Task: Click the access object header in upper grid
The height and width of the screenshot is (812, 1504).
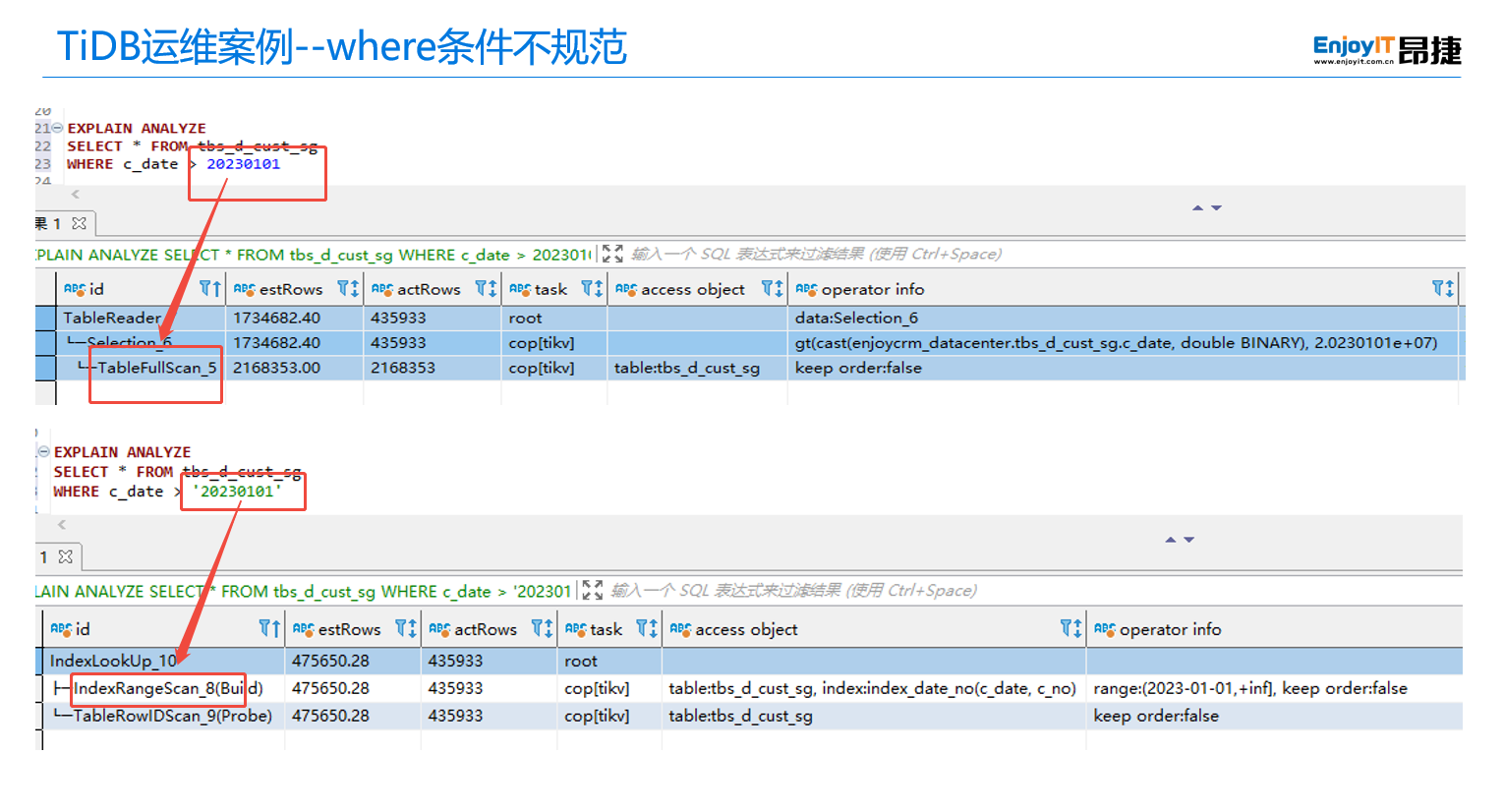Action: pyautogui.click(x=692, y=289)
